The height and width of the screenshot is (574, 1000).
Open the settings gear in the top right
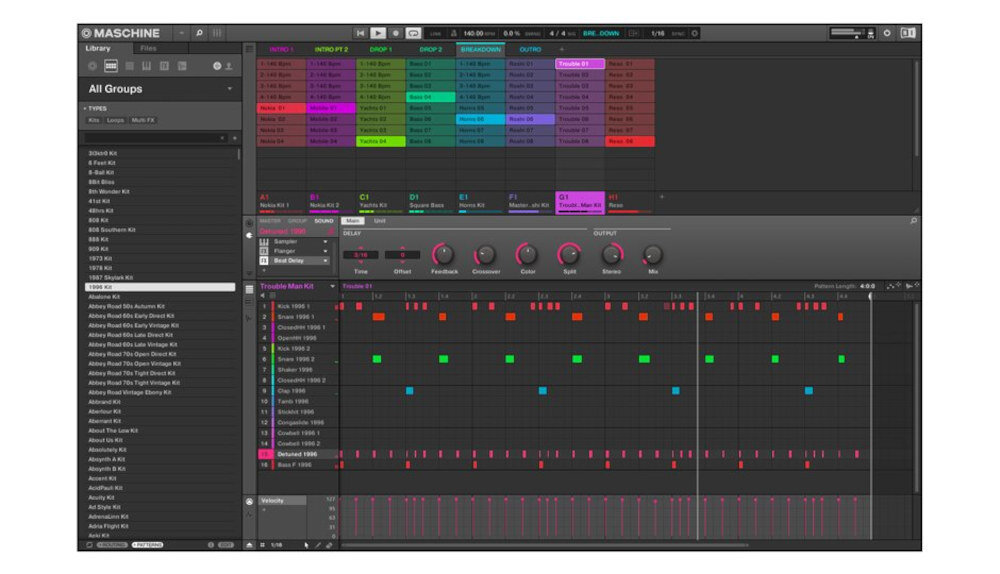[x=886, y=33]
